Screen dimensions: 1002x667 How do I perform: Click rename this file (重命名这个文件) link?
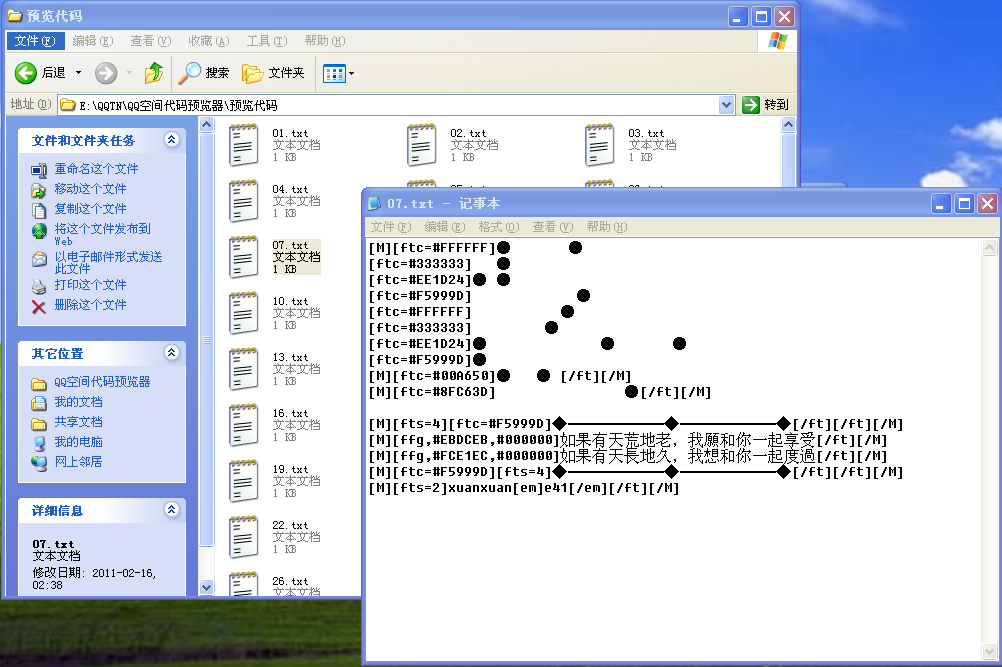[x=96, y=169]
